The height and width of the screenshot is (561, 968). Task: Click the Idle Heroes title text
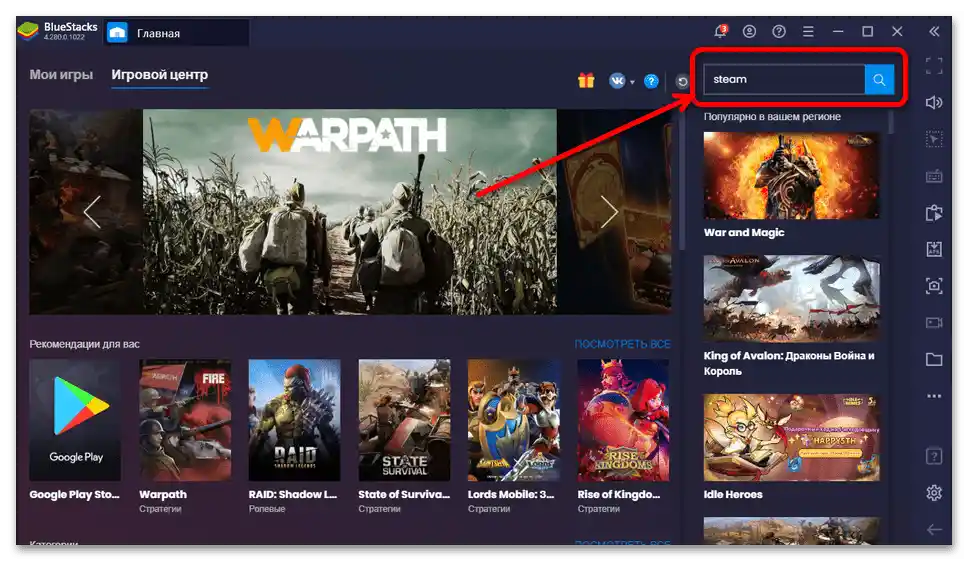click(x=733, y=494)
